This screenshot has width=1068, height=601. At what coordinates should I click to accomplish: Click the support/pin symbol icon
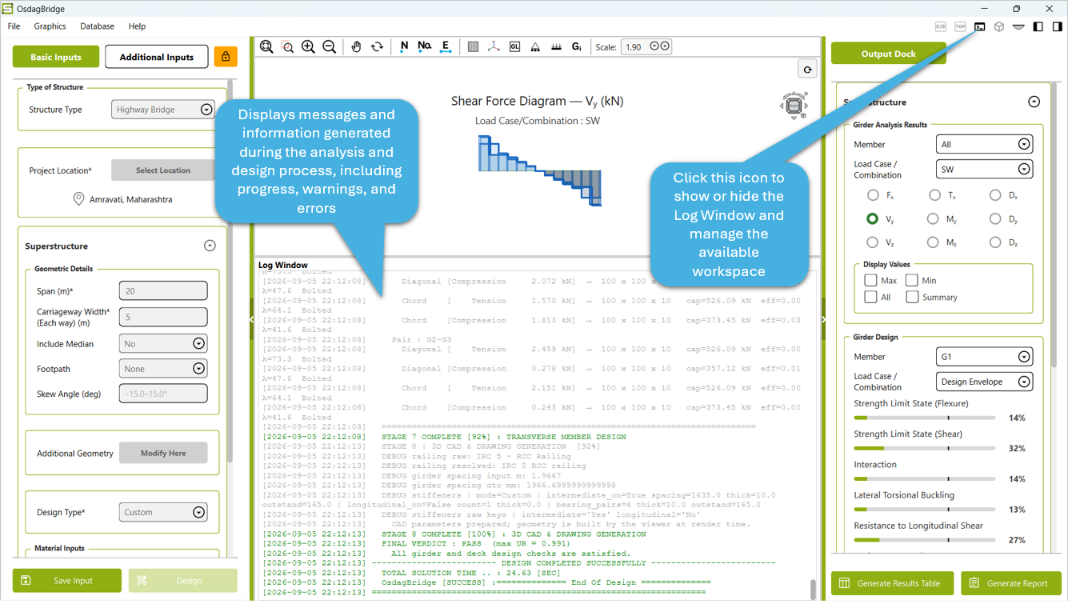coord(535,46)
